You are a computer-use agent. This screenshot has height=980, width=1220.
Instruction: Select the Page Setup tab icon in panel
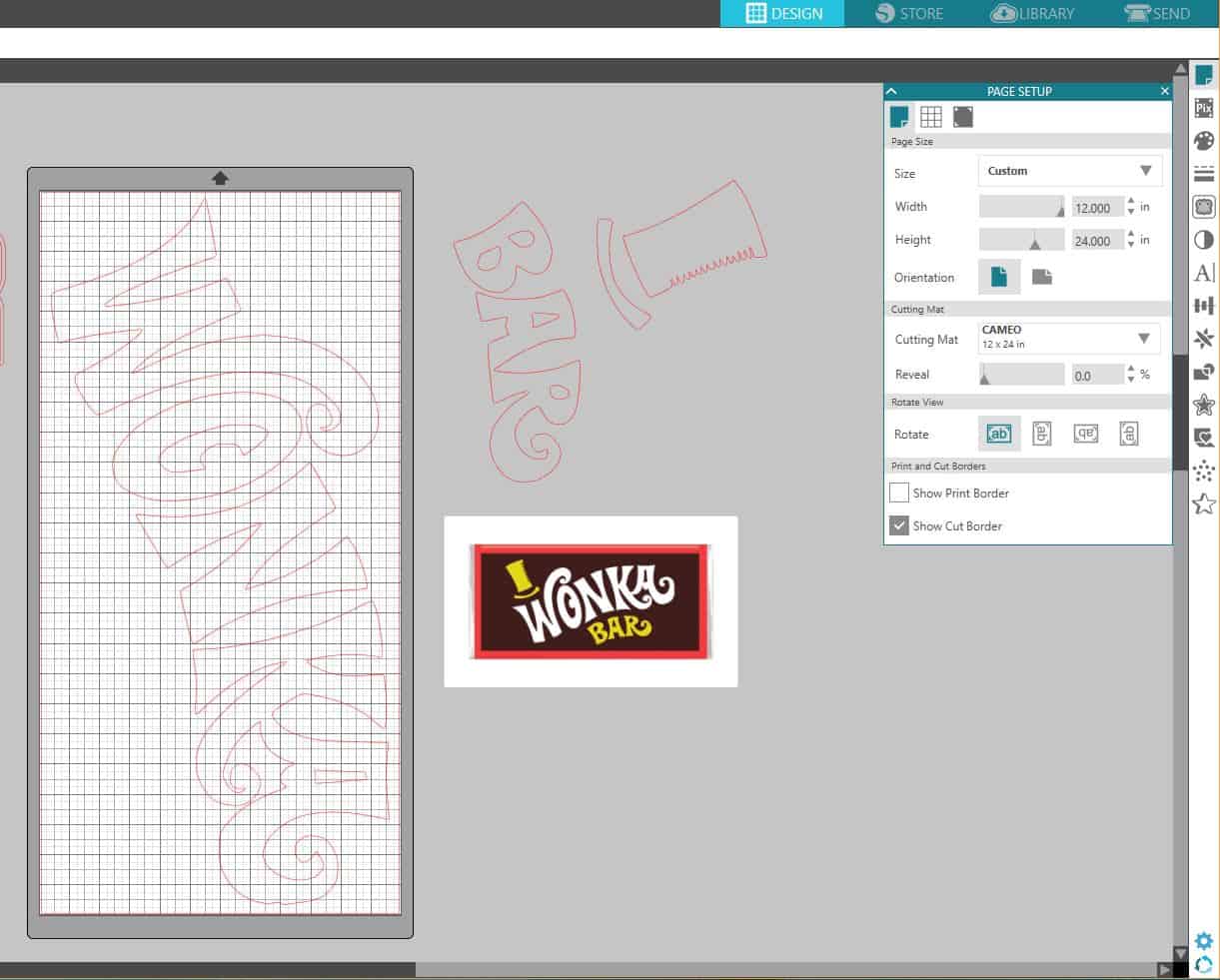(x=899, y=117)
